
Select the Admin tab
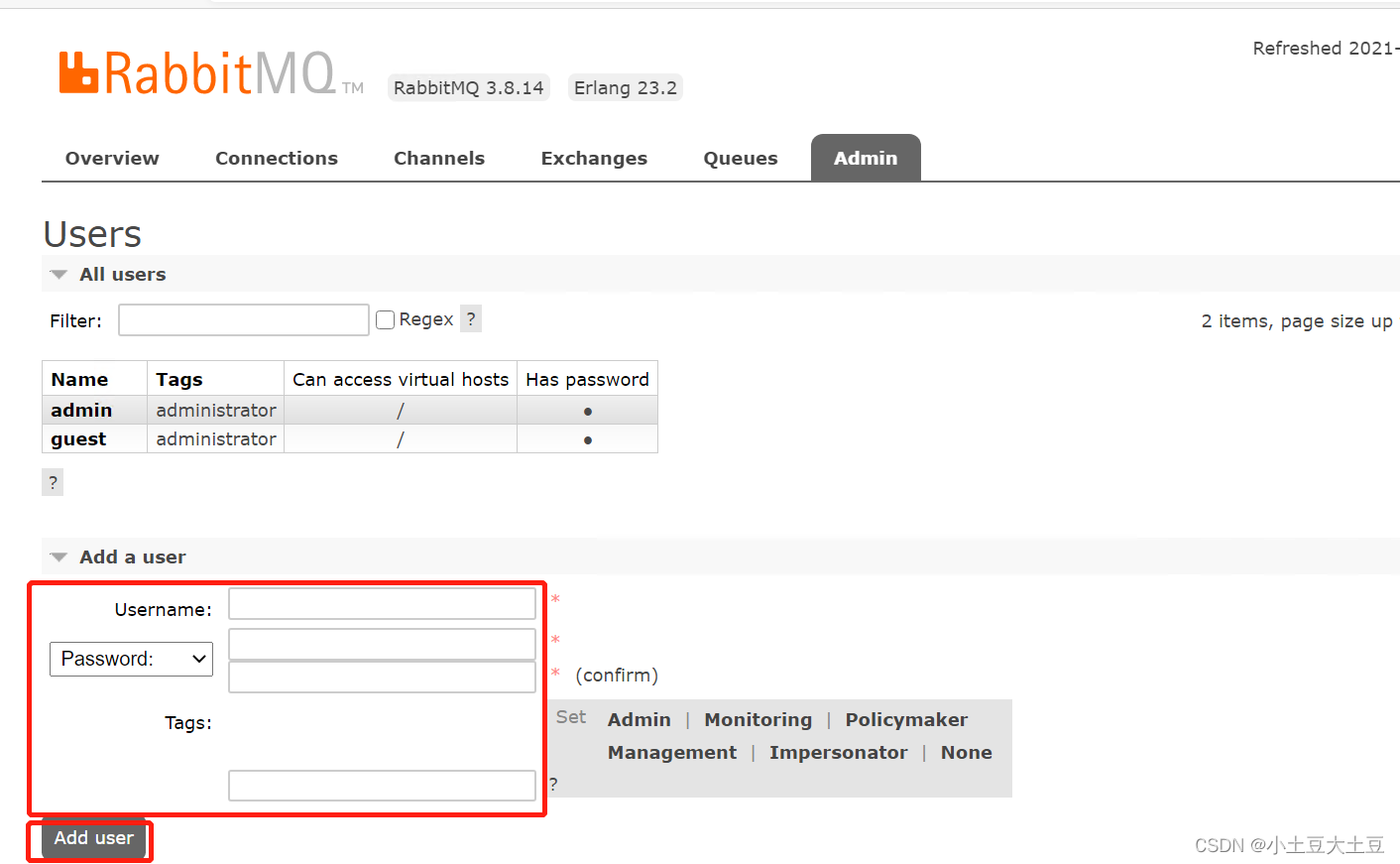[x=866, y=158]
